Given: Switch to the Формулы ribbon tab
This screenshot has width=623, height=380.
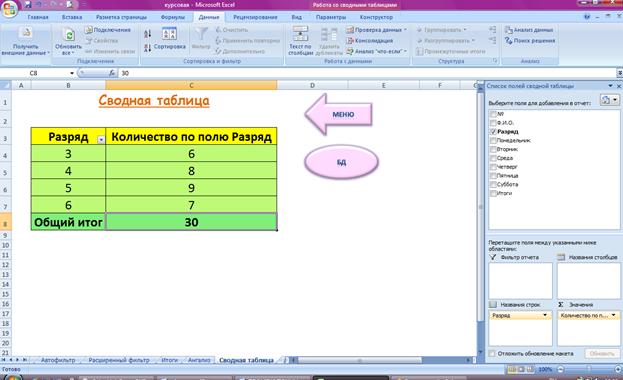Looking at the screenshot, I should point(173,17).
